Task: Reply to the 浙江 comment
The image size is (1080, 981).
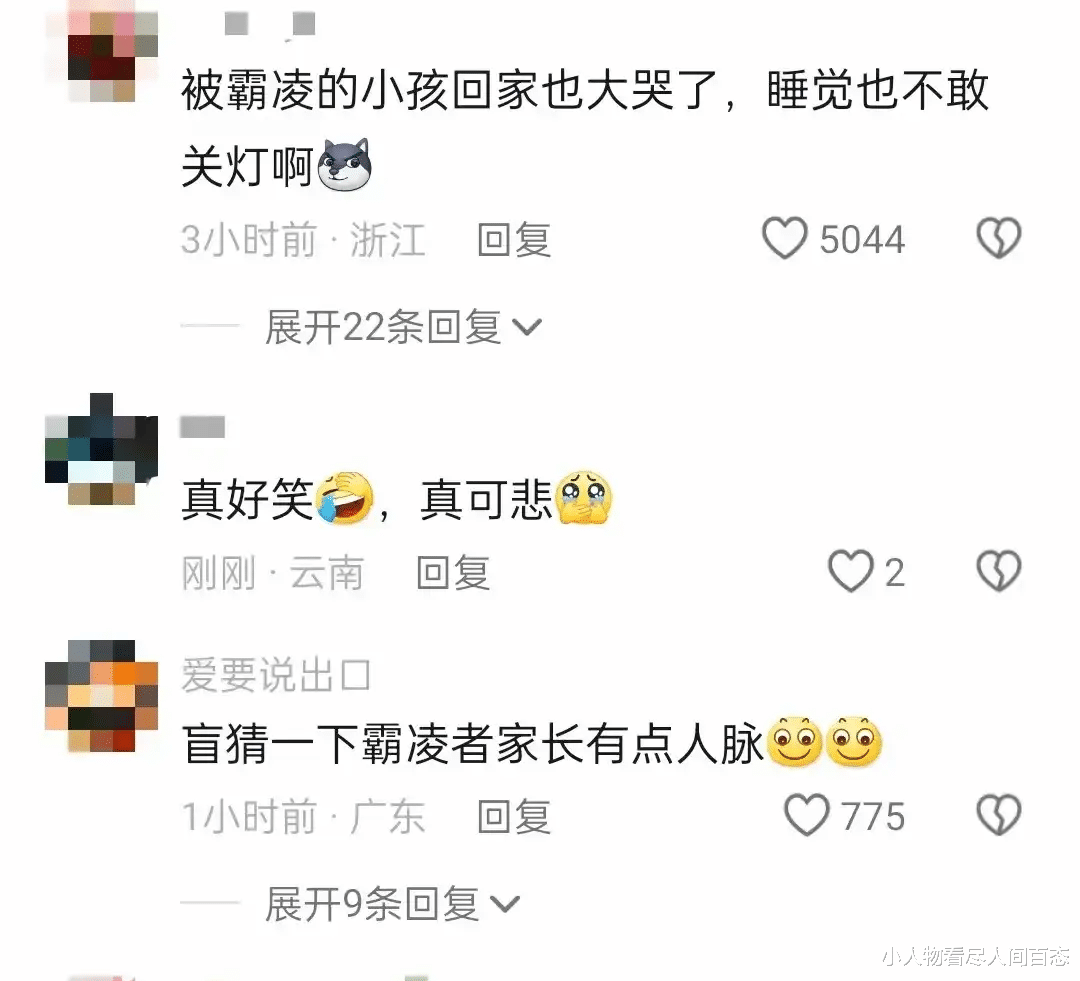Action: click(515, 240)
